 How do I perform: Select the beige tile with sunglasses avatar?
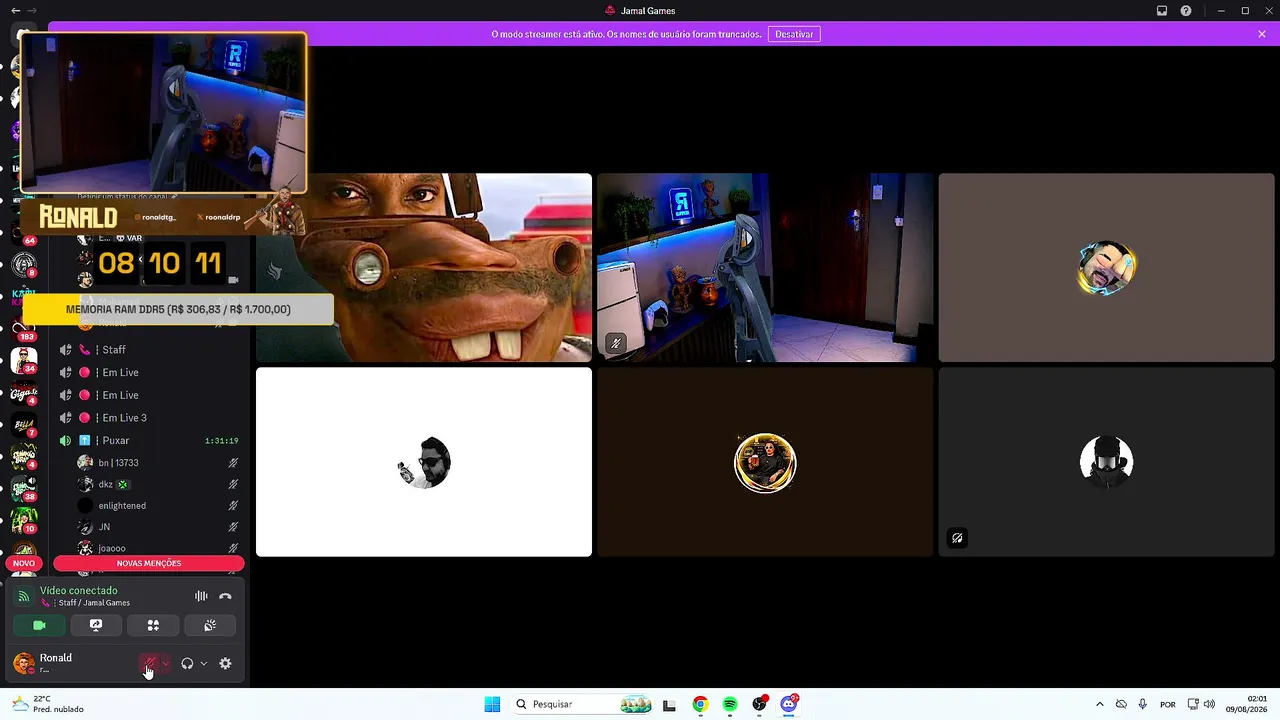click(1106, 268)
